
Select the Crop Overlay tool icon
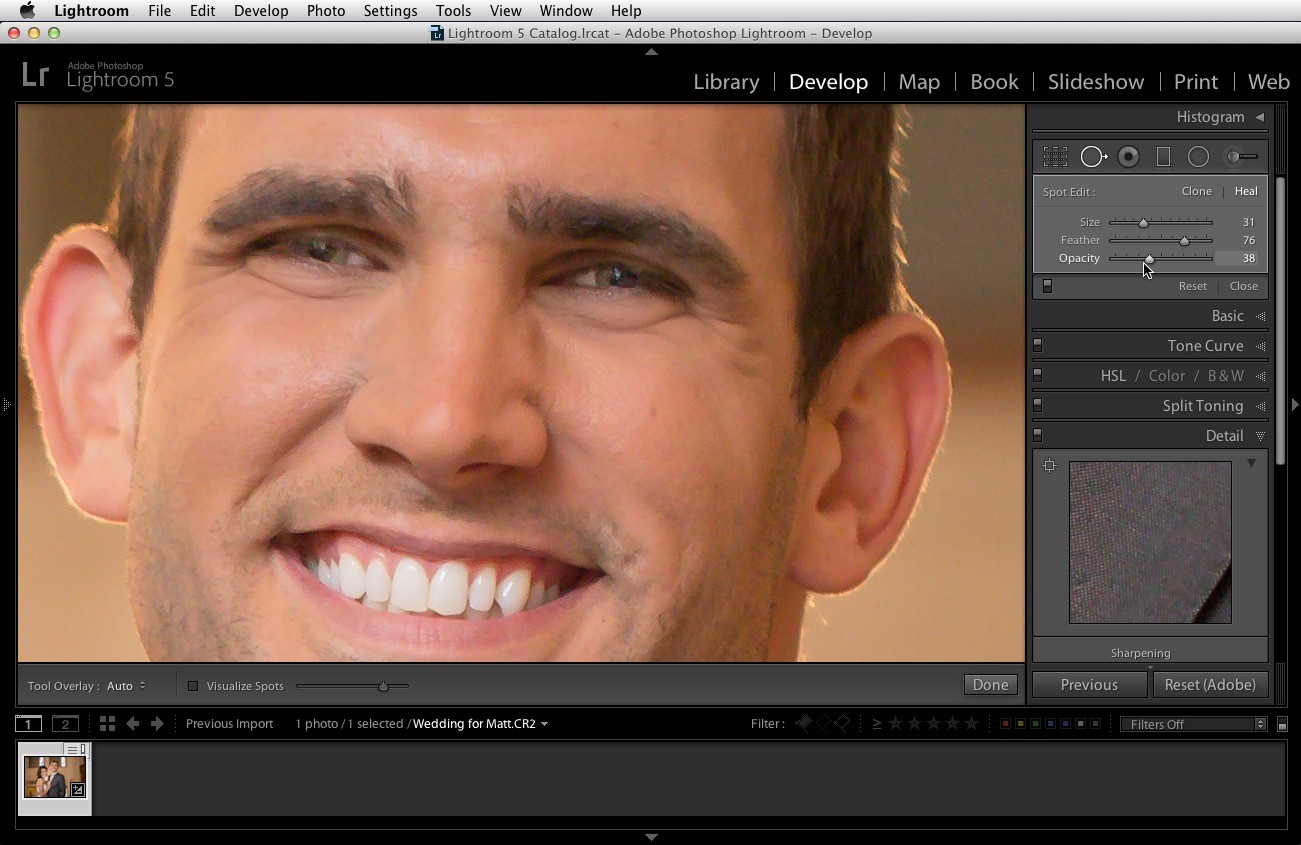pyautogui.click(x=1055, y=157)
